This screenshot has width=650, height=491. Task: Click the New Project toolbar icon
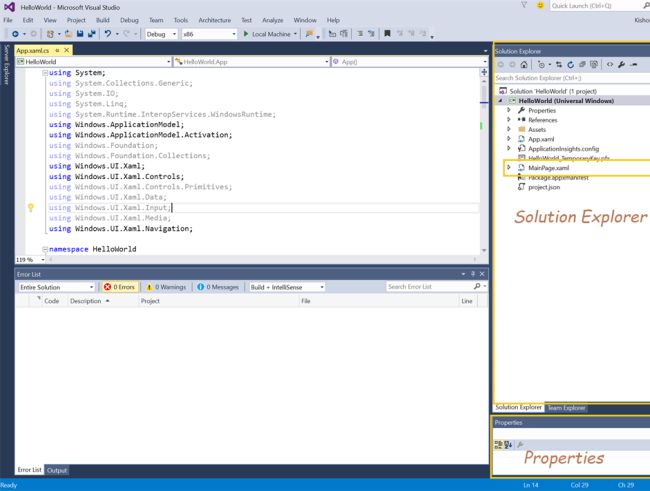pos(50,34)
